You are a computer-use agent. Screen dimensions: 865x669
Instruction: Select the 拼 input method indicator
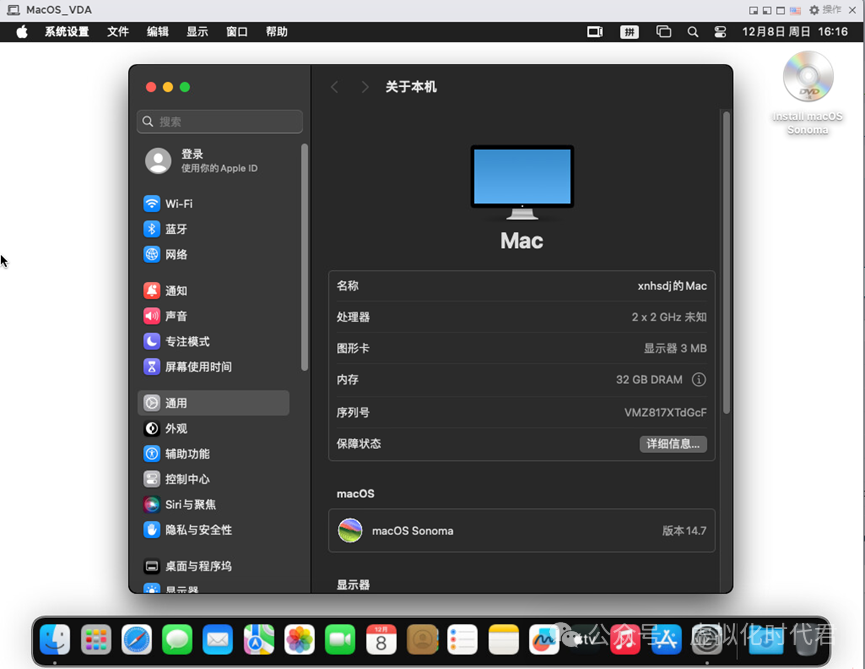pyautogui.click(x=629, y=31)
